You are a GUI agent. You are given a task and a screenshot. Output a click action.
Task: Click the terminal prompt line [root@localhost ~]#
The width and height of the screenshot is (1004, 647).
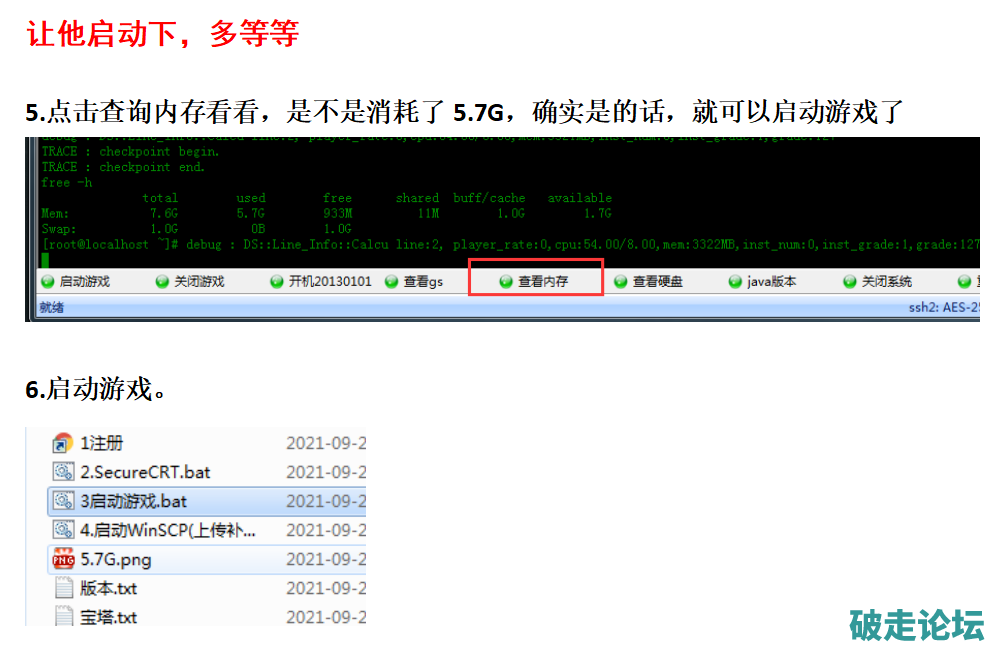pyautogui.click(x=96, y=244)
